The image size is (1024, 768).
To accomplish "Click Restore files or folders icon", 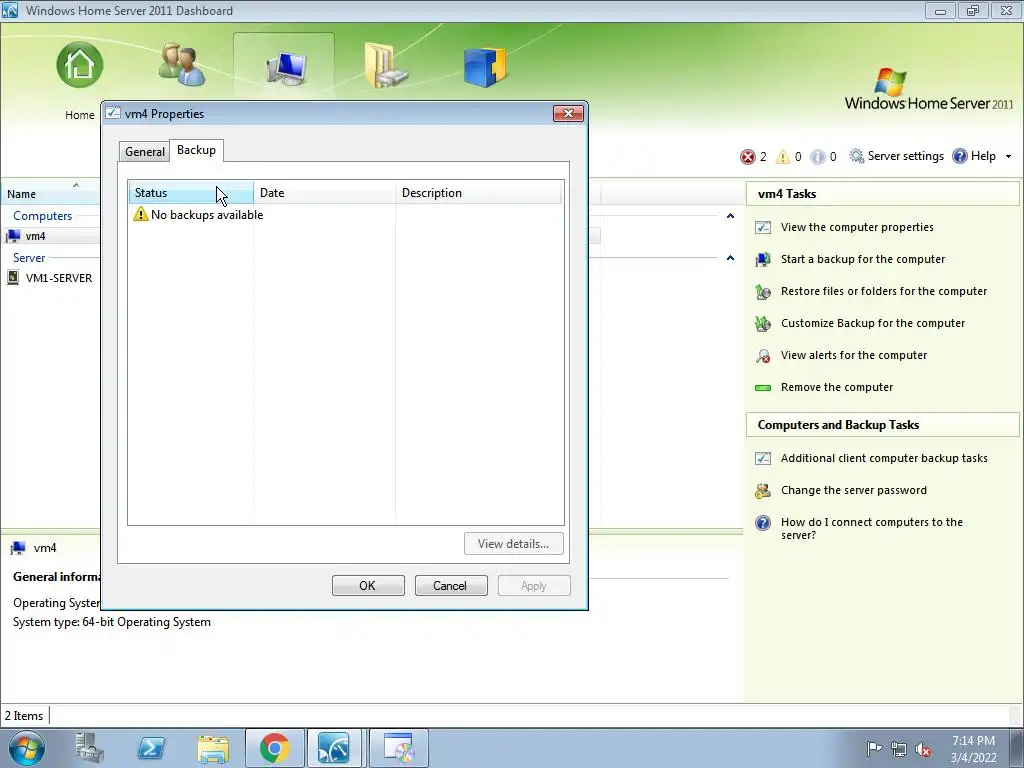I will (763, 291).
